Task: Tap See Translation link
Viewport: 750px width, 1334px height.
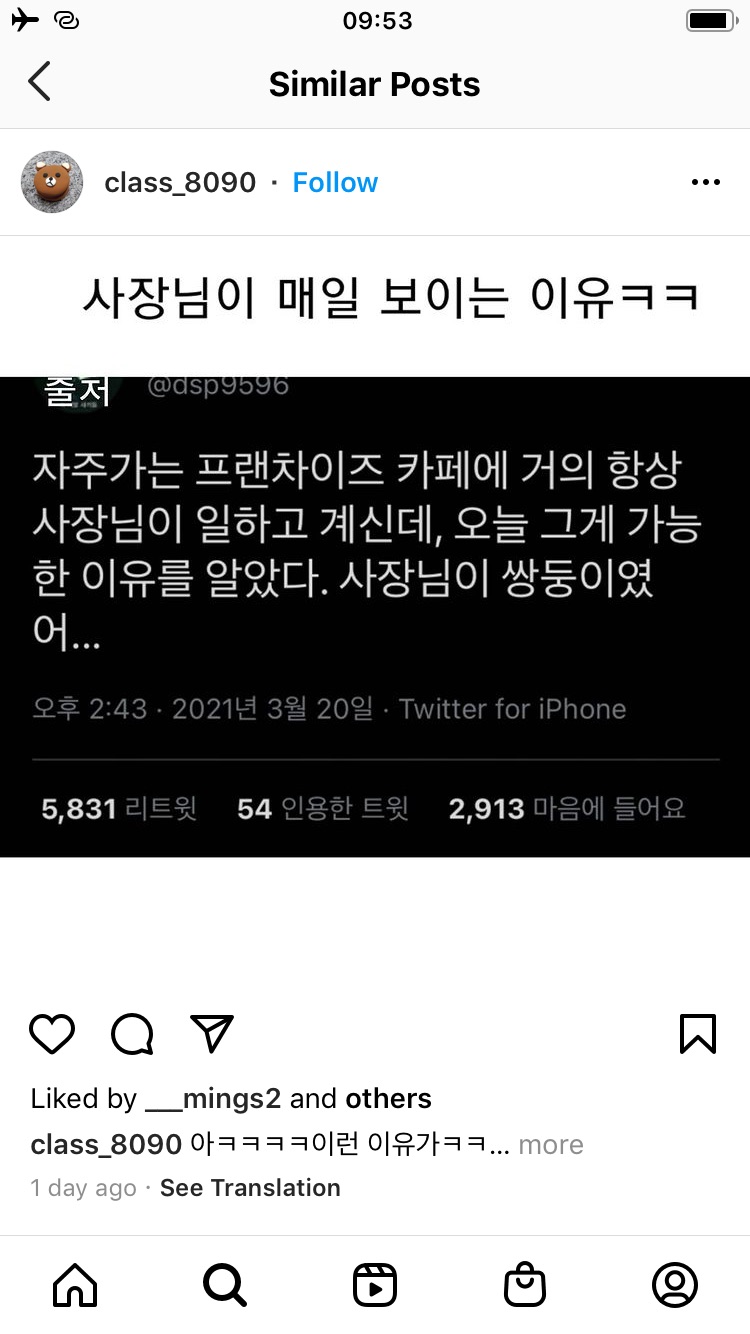Action: pos(250,1188)
